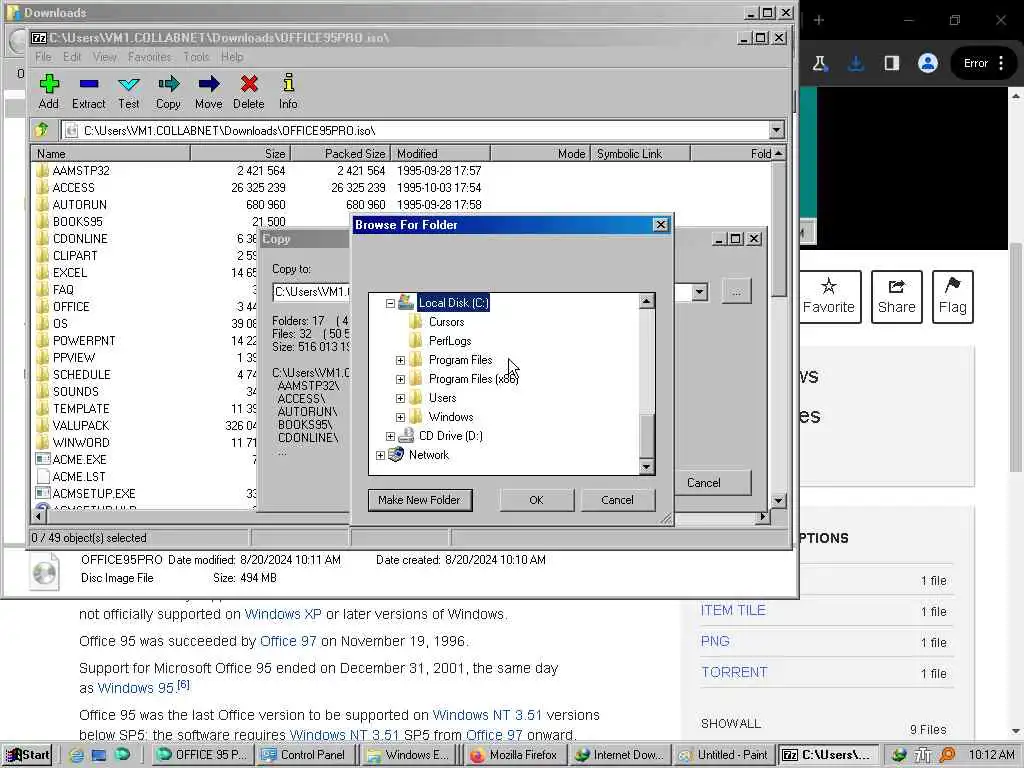The image size is (1024, 768).
Task: Click the Info toolbar icon
Action: coord(288,91)
